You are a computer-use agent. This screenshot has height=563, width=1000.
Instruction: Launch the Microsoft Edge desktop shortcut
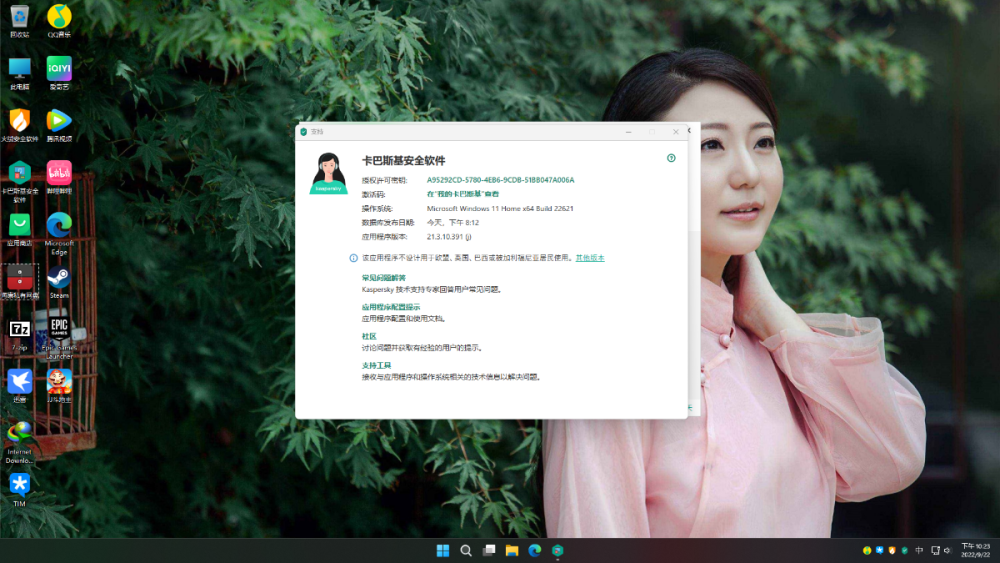pos(59,234)
